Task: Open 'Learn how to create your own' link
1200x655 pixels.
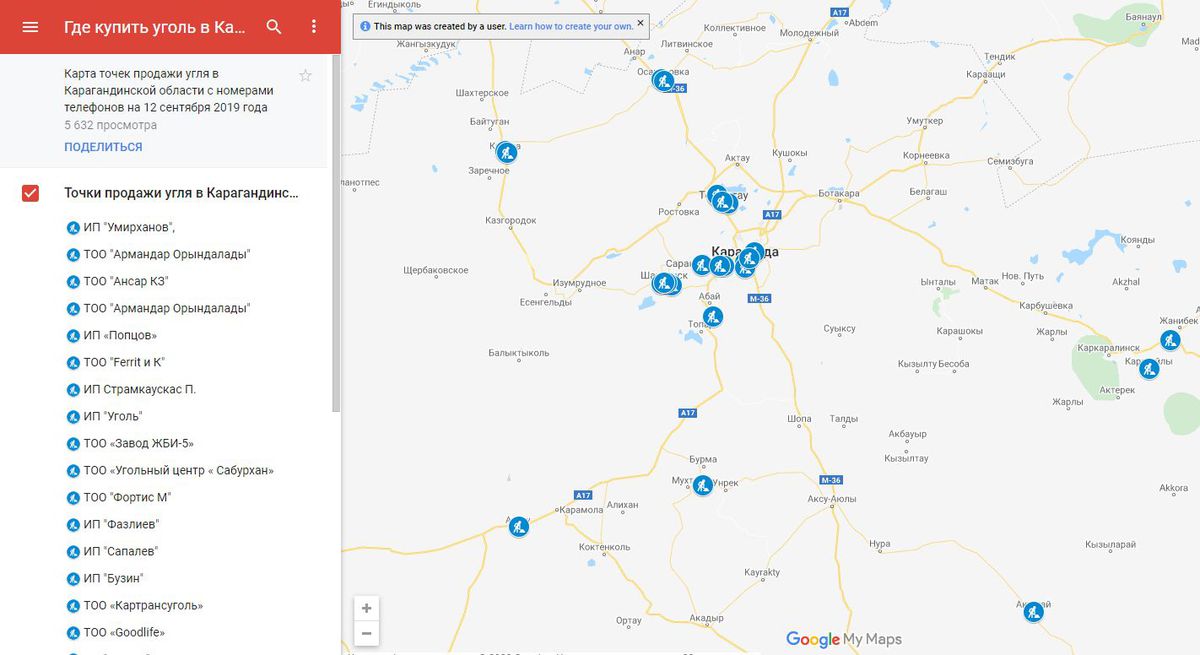Action: click(570, 26)
